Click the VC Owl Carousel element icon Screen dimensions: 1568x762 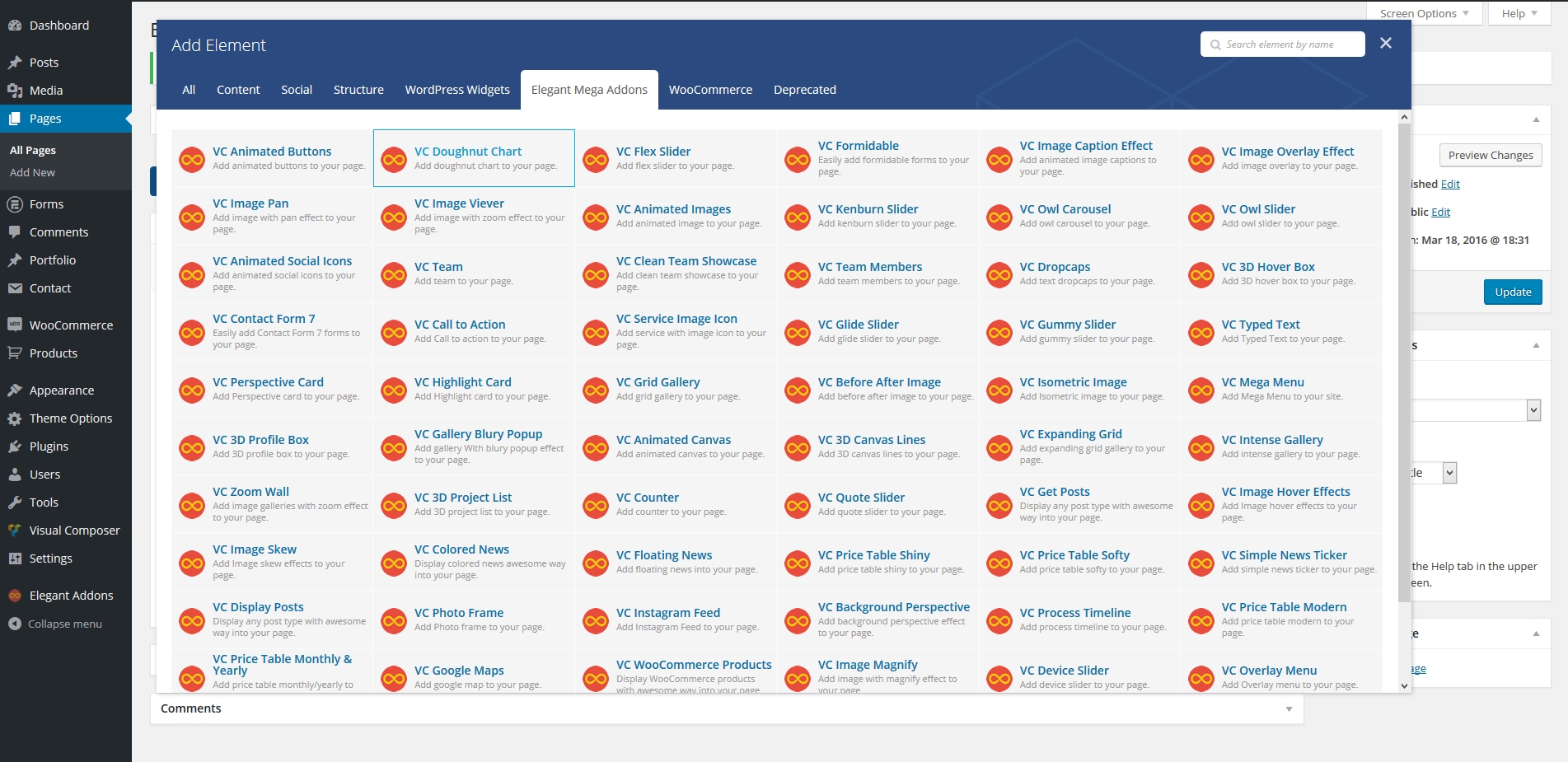click(x=999, y=217)
